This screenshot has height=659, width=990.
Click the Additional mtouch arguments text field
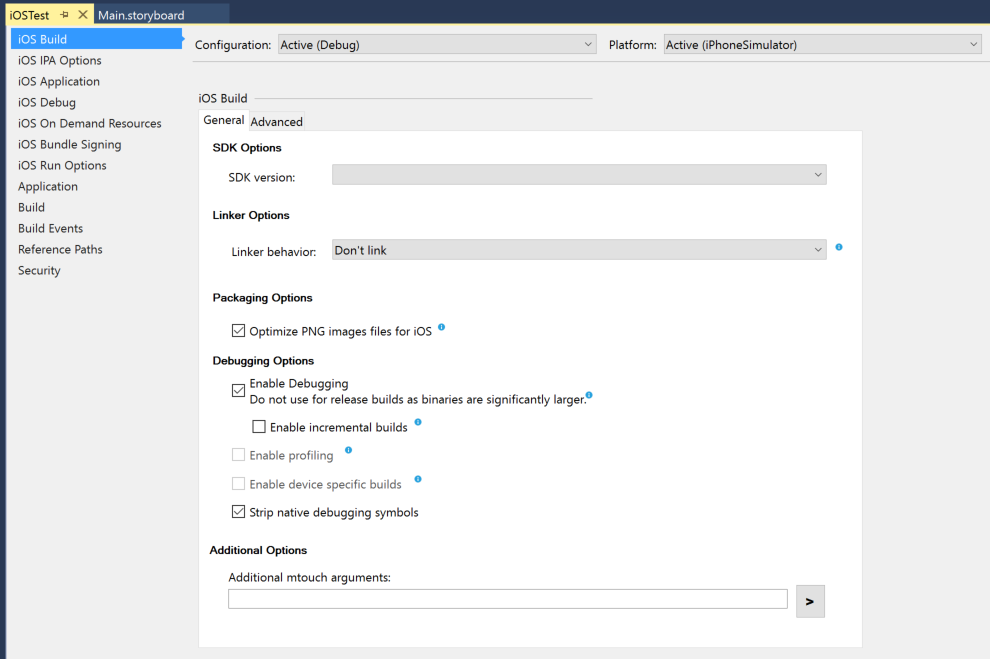coord(507,599)
